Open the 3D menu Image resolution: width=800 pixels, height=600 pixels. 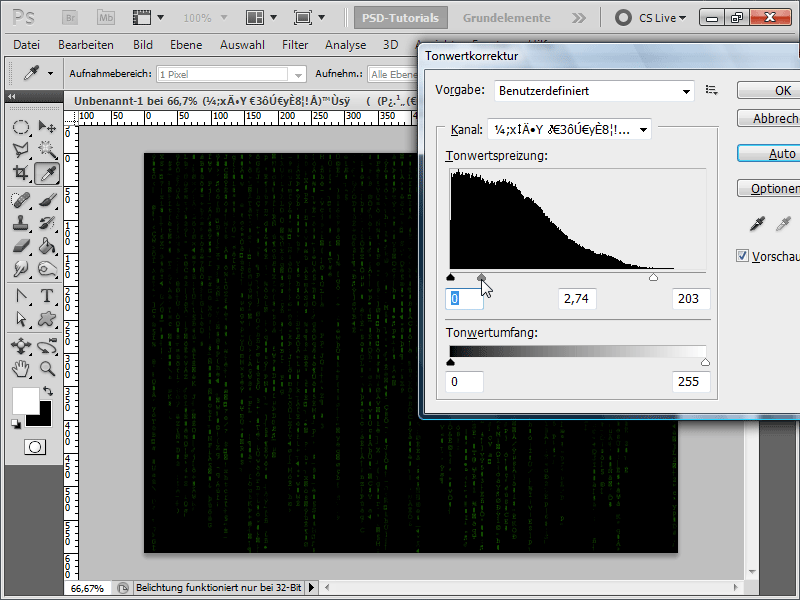pos(390,45)
